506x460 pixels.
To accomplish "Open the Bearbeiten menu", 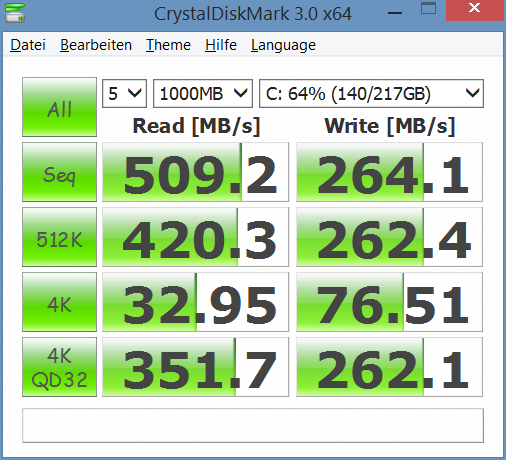I will coord(96,45).
